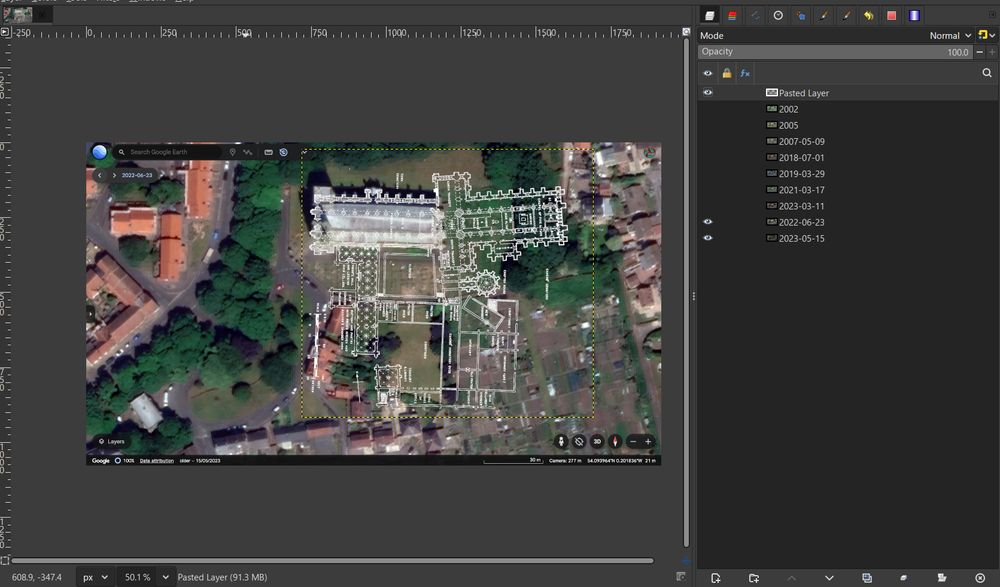Click the Pasted Layer thumbnail

coord(772,93)
